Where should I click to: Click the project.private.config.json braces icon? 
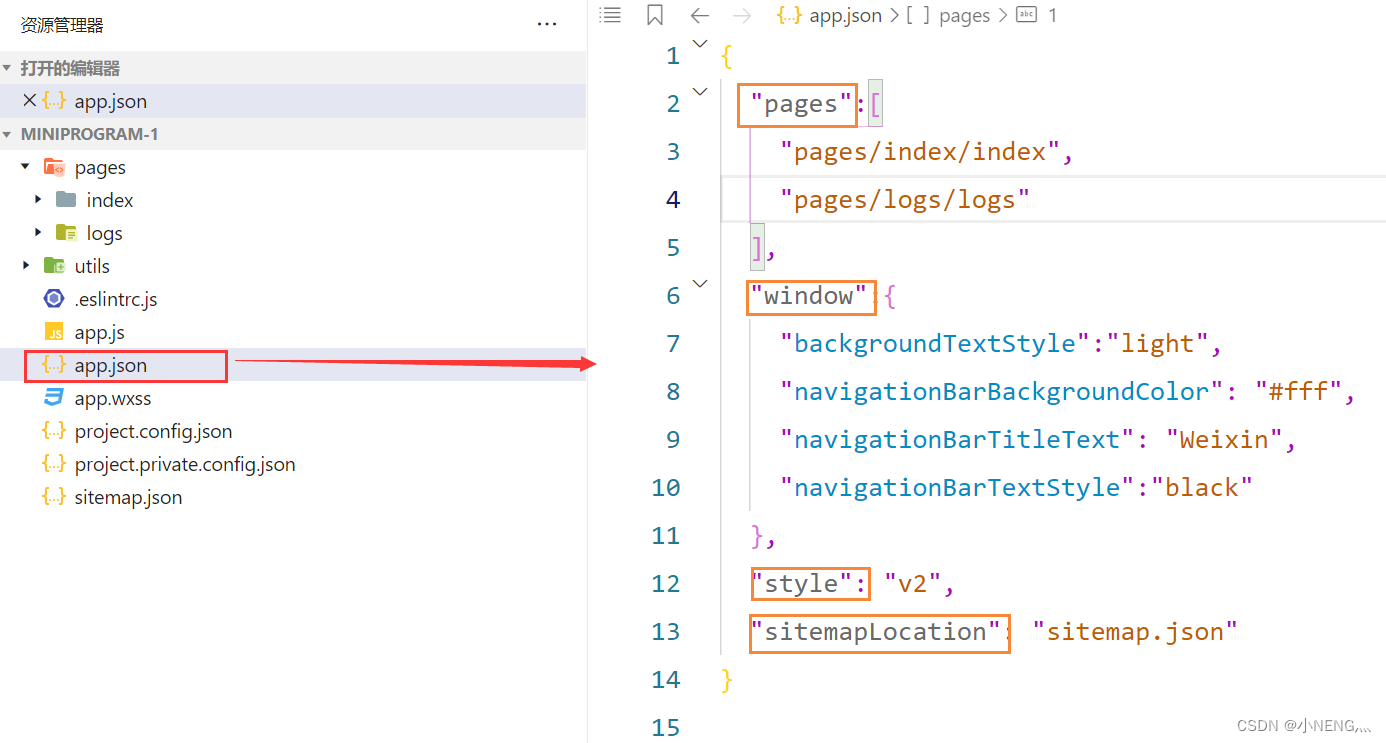(54, 464)
